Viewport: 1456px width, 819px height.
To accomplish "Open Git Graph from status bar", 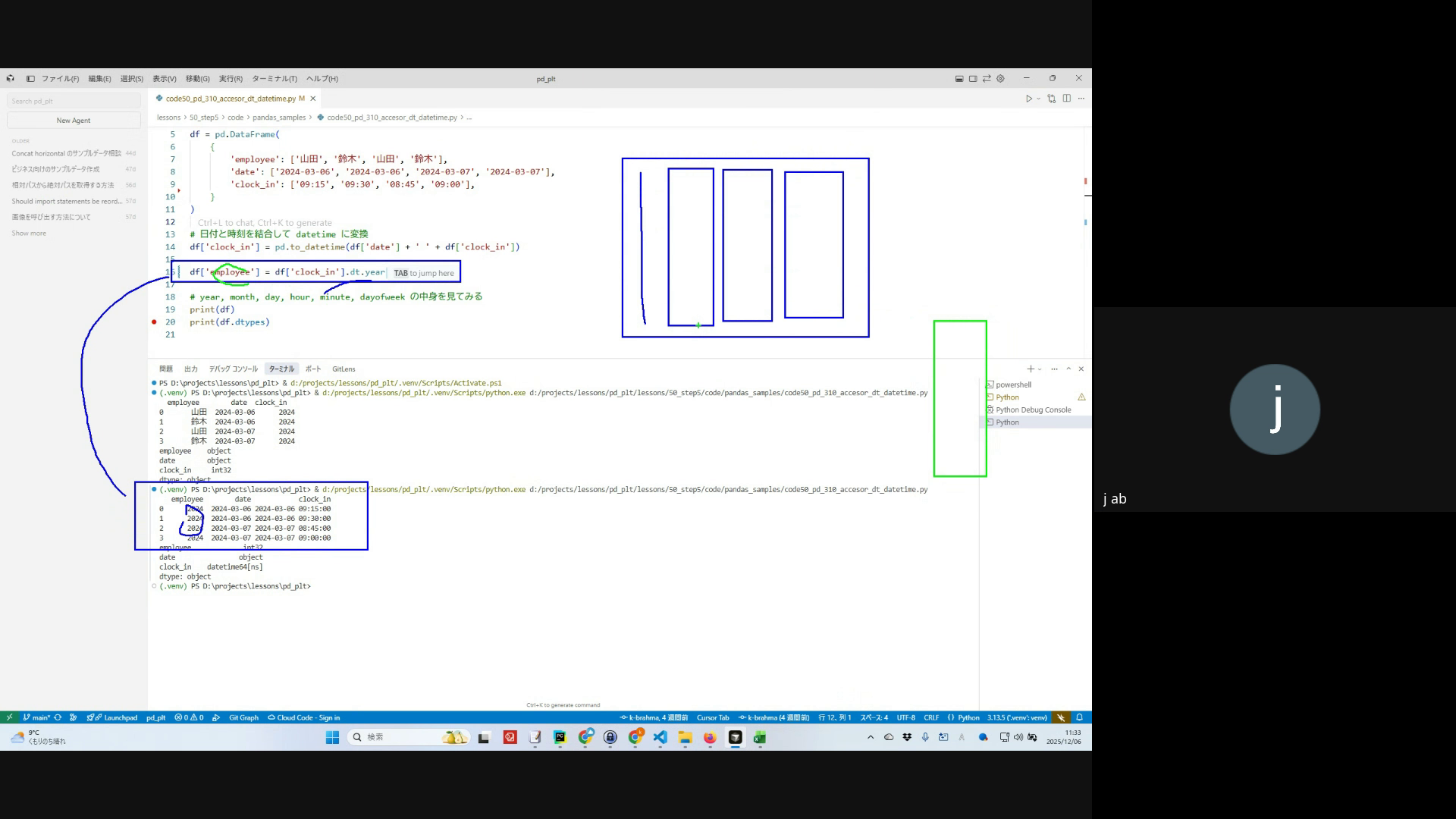I will (x=243, y=717).
